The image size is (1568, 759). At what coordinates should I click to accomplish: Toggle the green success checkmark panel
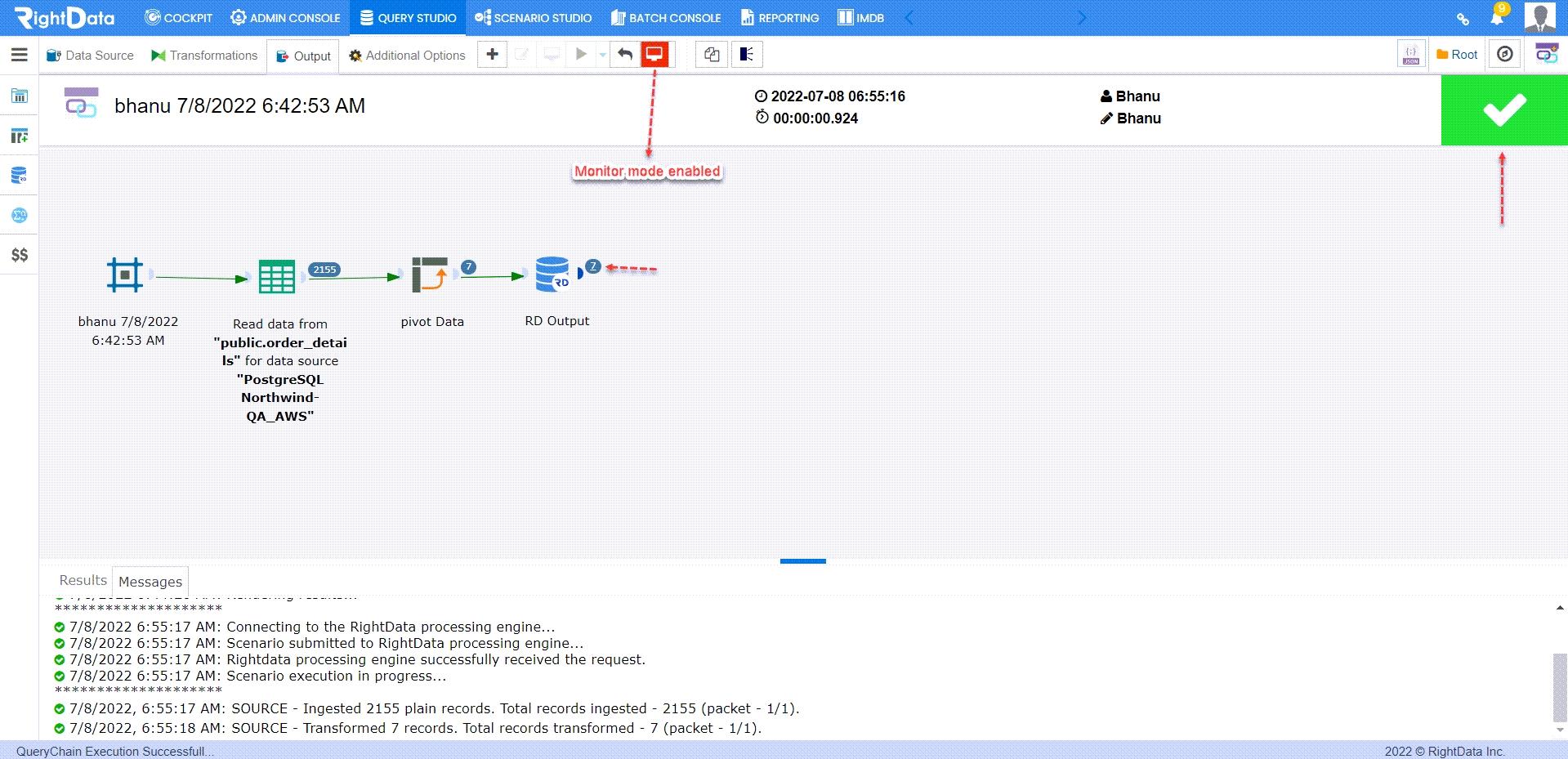click(x=1504, y=110)
